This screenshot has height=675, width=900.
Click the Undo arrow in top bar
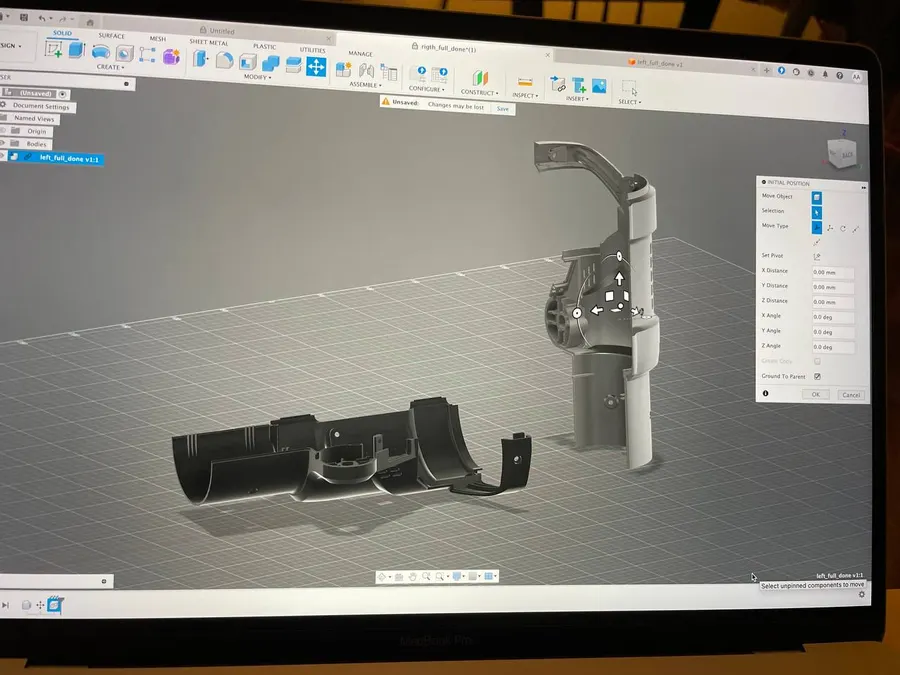(x=42, y=18)
